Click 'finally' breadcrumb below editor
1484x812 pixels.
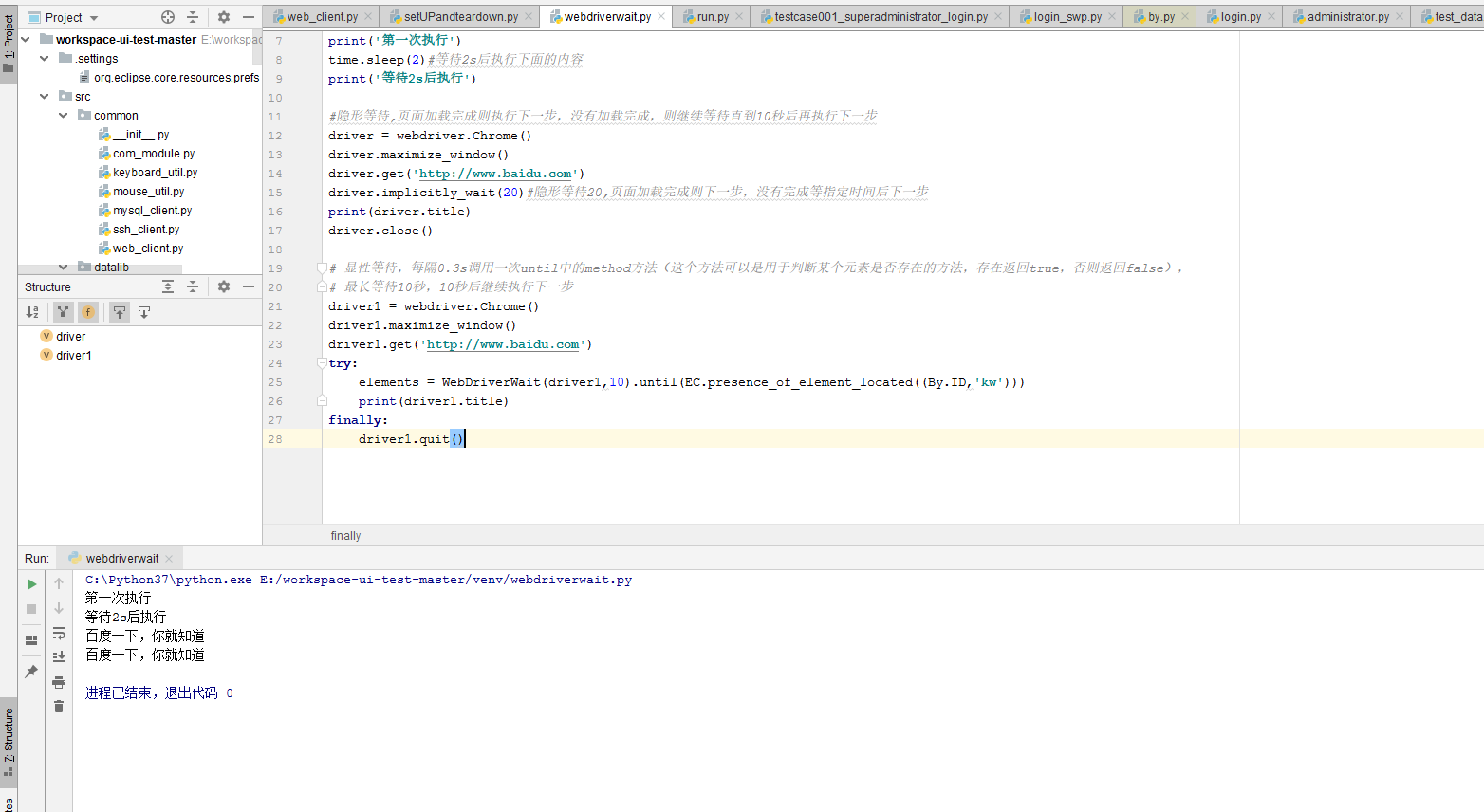345,536
